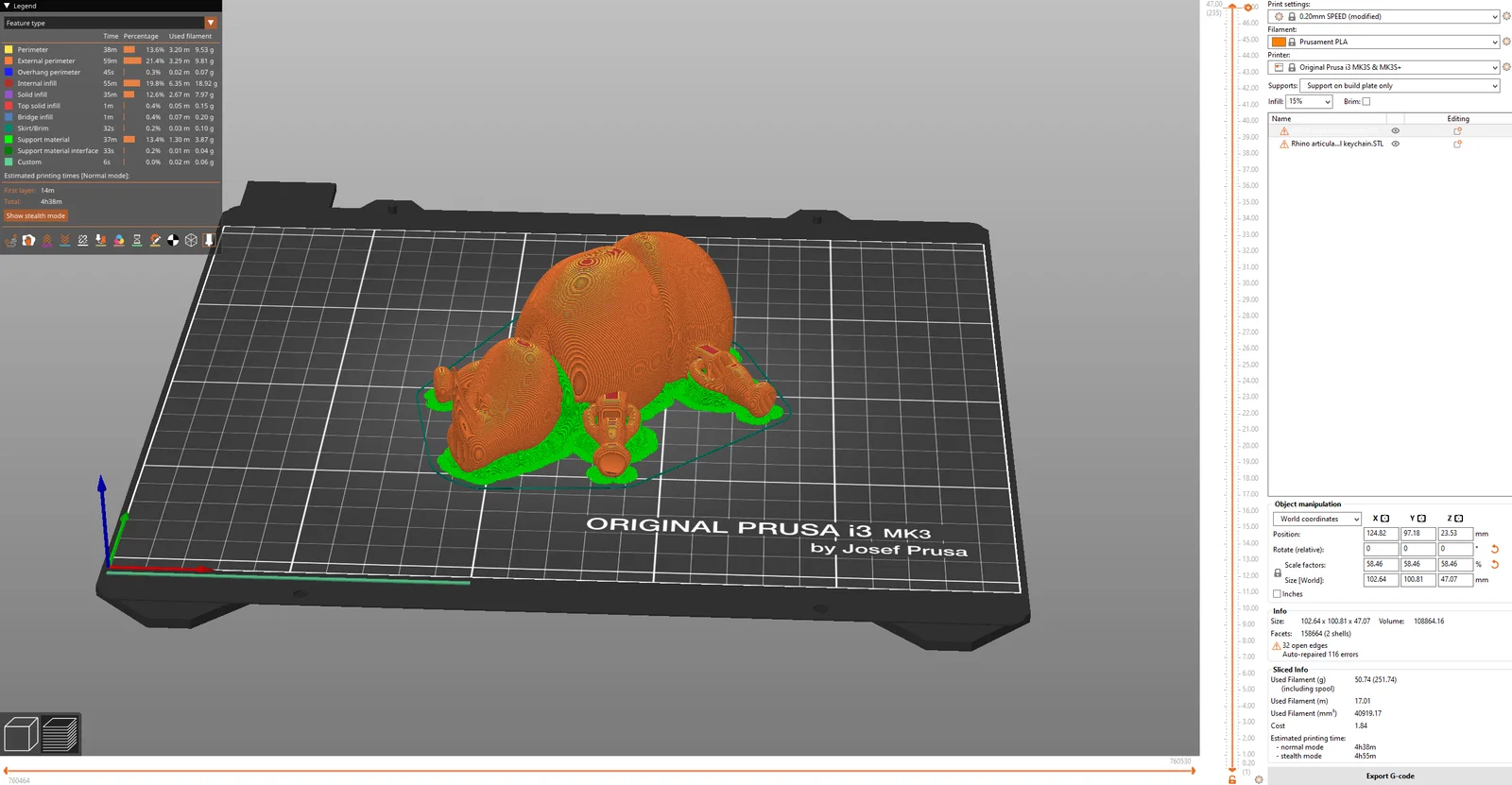Toggle Top solid infill legend entry
The height and width of the screenshot is (785, 1512).
[110, 106]
